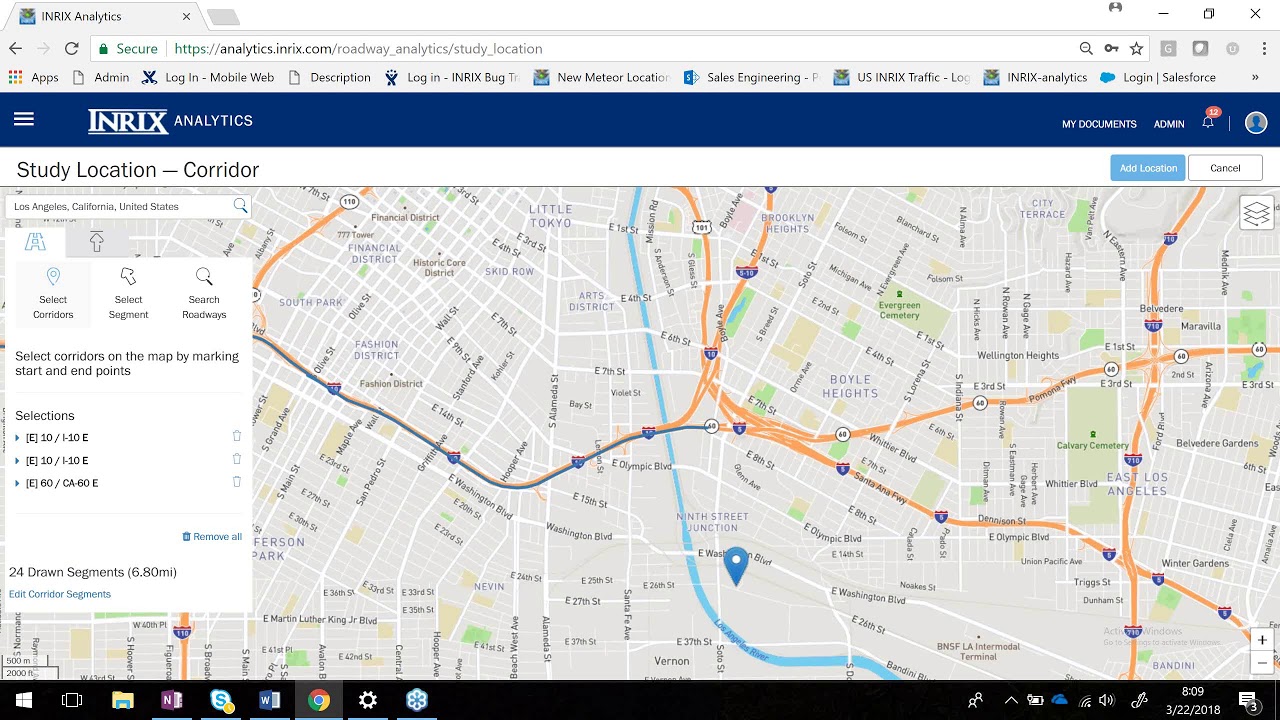Open the notifications bell
Screen dimensions: 1280x720
(x=1208, y=122)
